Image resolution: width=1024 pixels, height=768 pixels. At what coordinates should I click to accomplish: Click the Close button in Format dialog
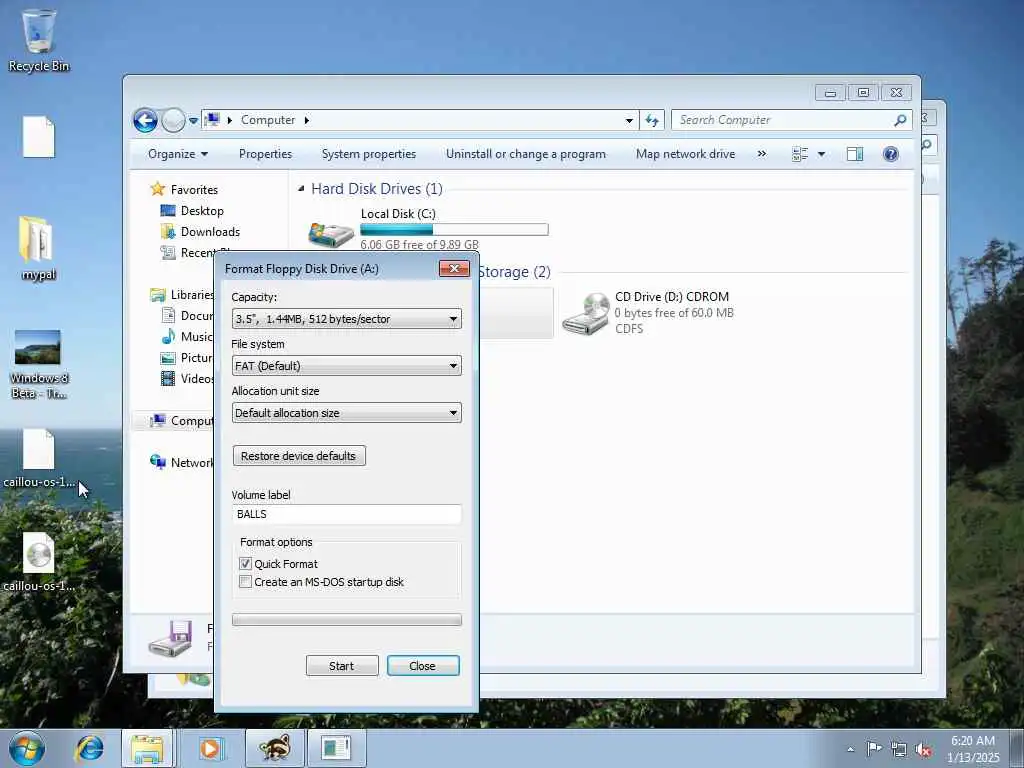(x=423, y=665)
